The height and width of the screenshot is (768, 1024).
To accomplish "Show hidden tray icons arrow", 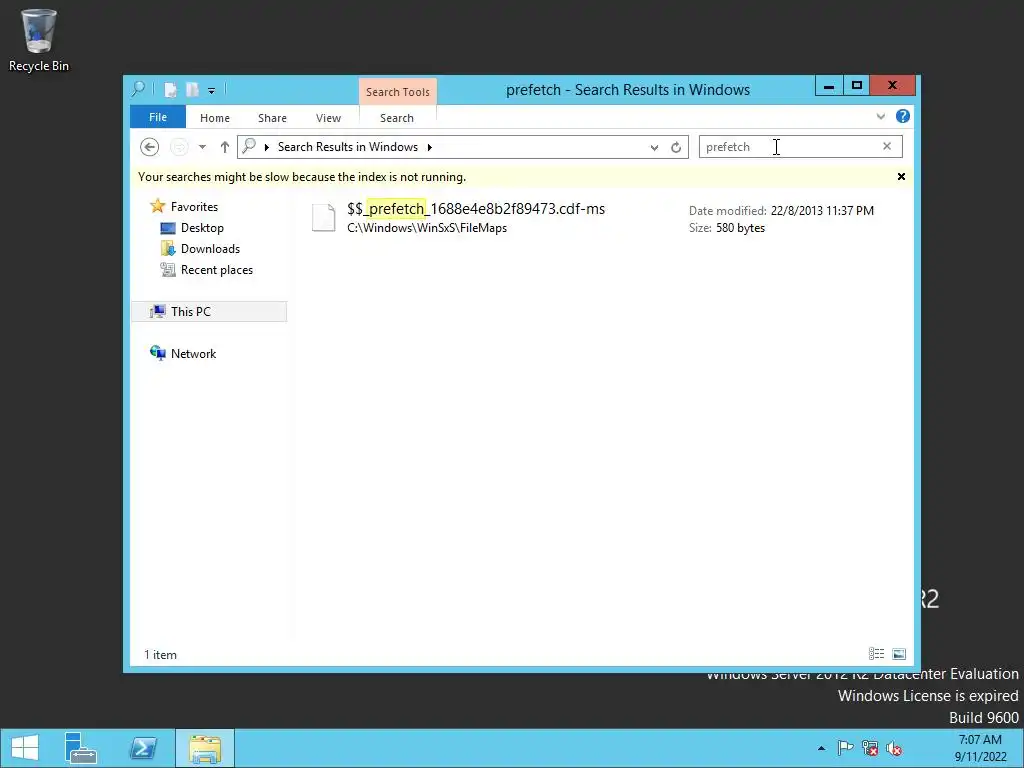I will tap(822, 748).
